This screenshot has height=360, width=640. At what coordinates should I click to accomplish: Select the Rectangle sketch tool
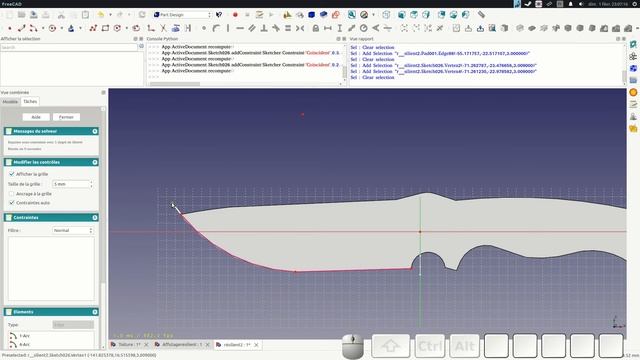pyautogui.click(x=105, y=28)
